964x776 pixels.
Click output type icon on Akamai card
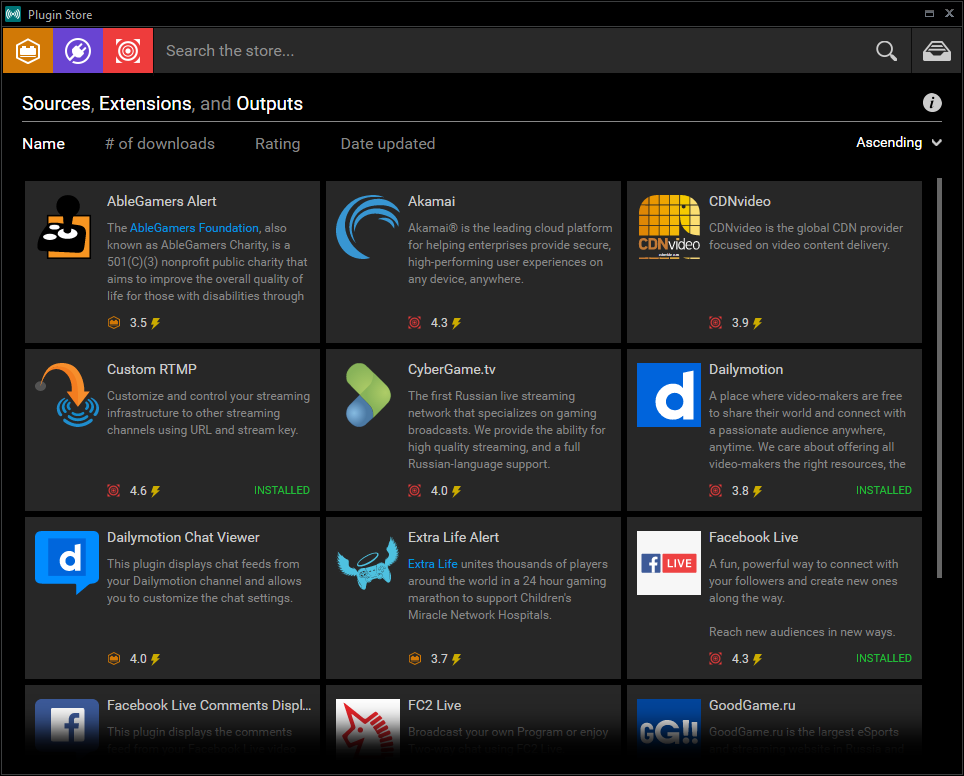point(415,322)
